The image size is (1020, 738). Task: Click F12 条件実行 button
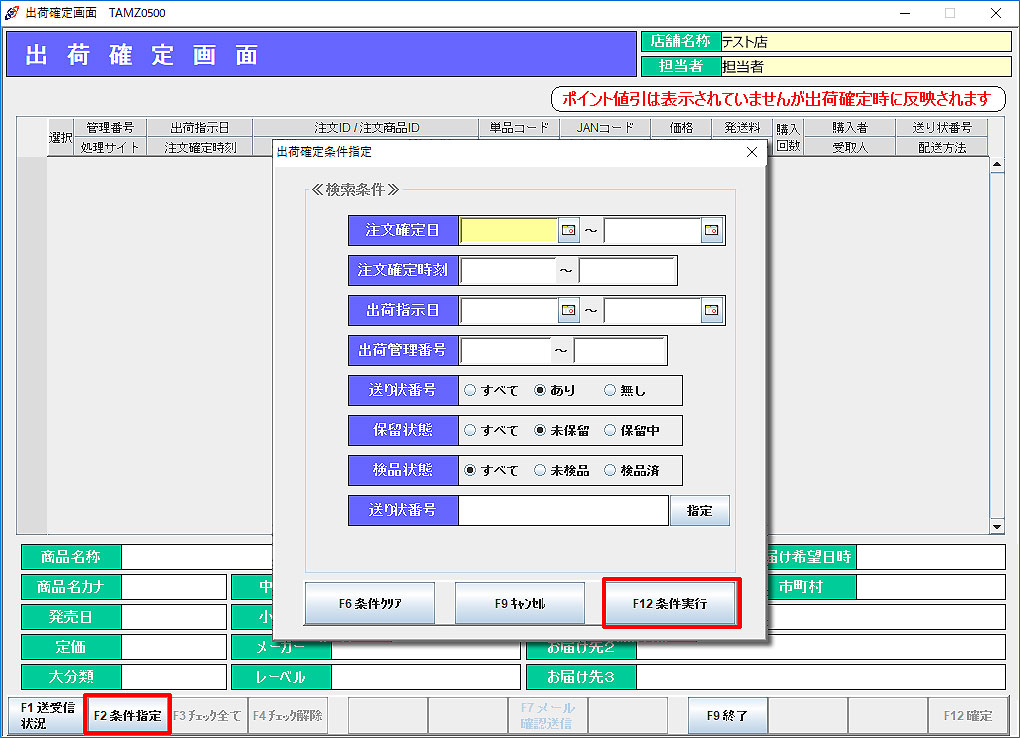tap(670, 604)
